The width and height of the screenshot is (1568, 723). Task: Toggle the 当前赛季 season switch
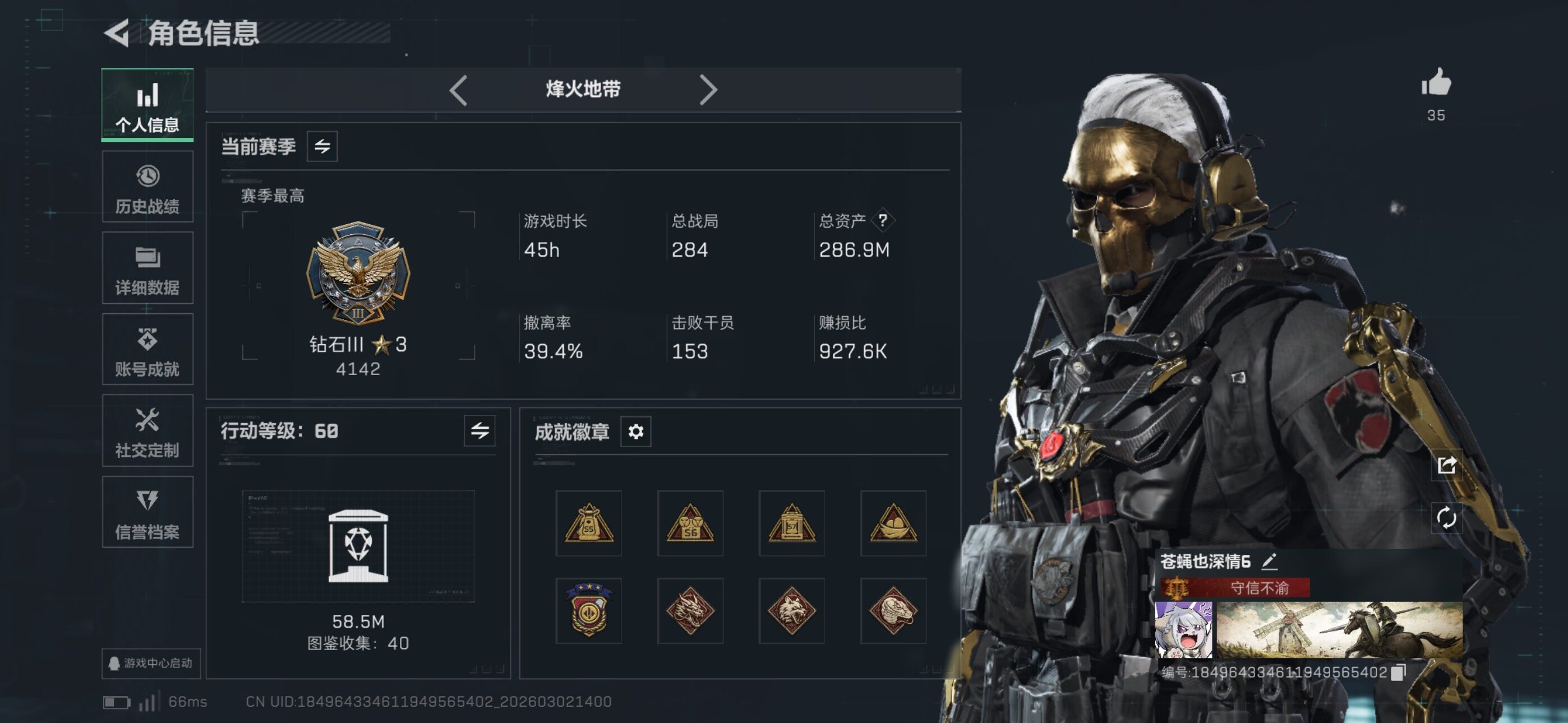click(322, 146)
